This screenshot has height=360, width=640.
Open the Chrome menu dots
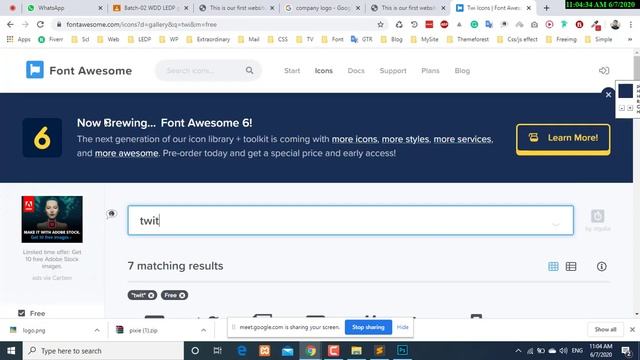631,24
